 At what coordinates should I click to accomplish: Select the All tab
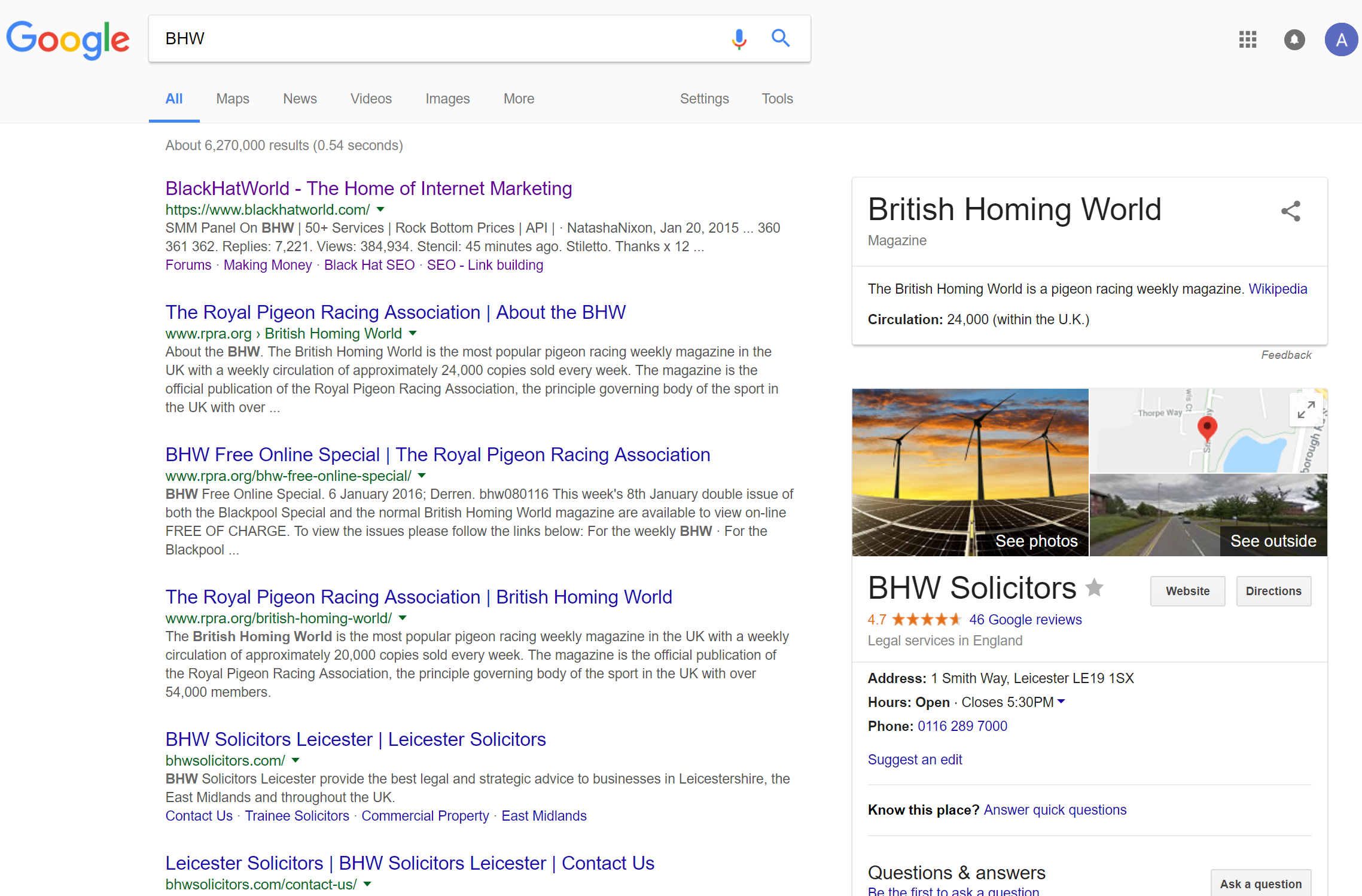[x=174, y=99]
